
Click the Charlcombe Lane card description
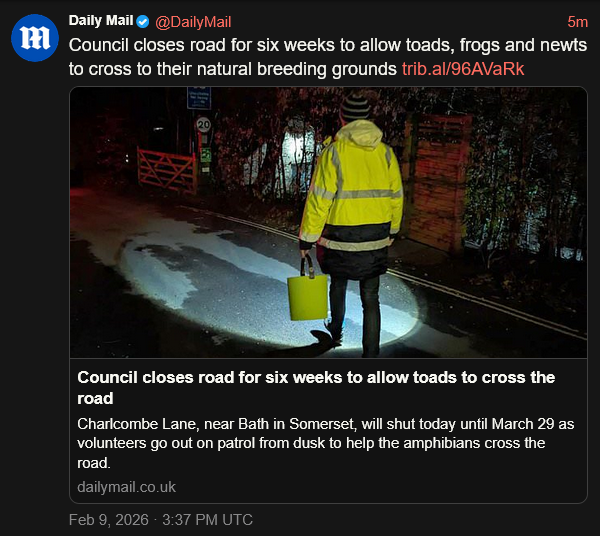pyautogui.click(x=326, y=443)
